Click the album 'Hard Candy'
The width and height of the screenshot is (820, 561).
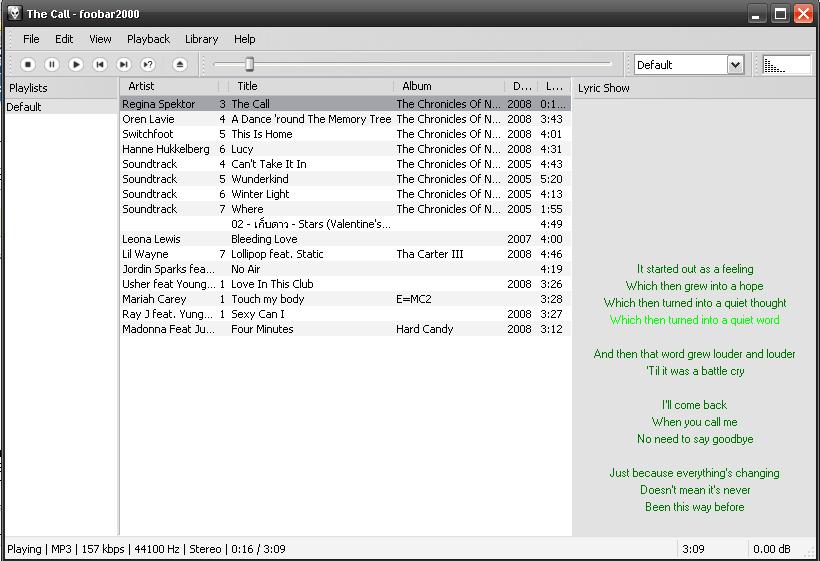pos(424,329)
